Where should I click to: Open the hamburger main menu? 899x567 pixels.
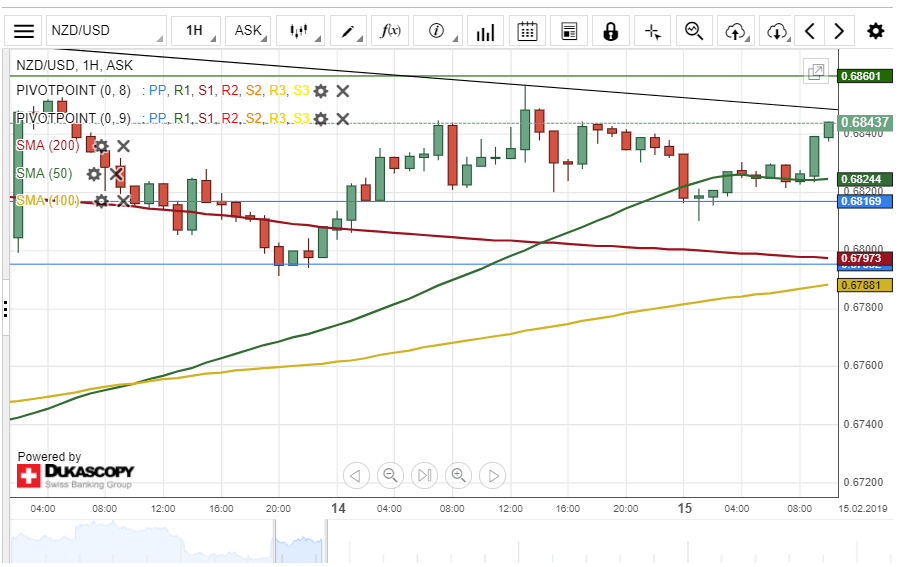click(24, 31)
